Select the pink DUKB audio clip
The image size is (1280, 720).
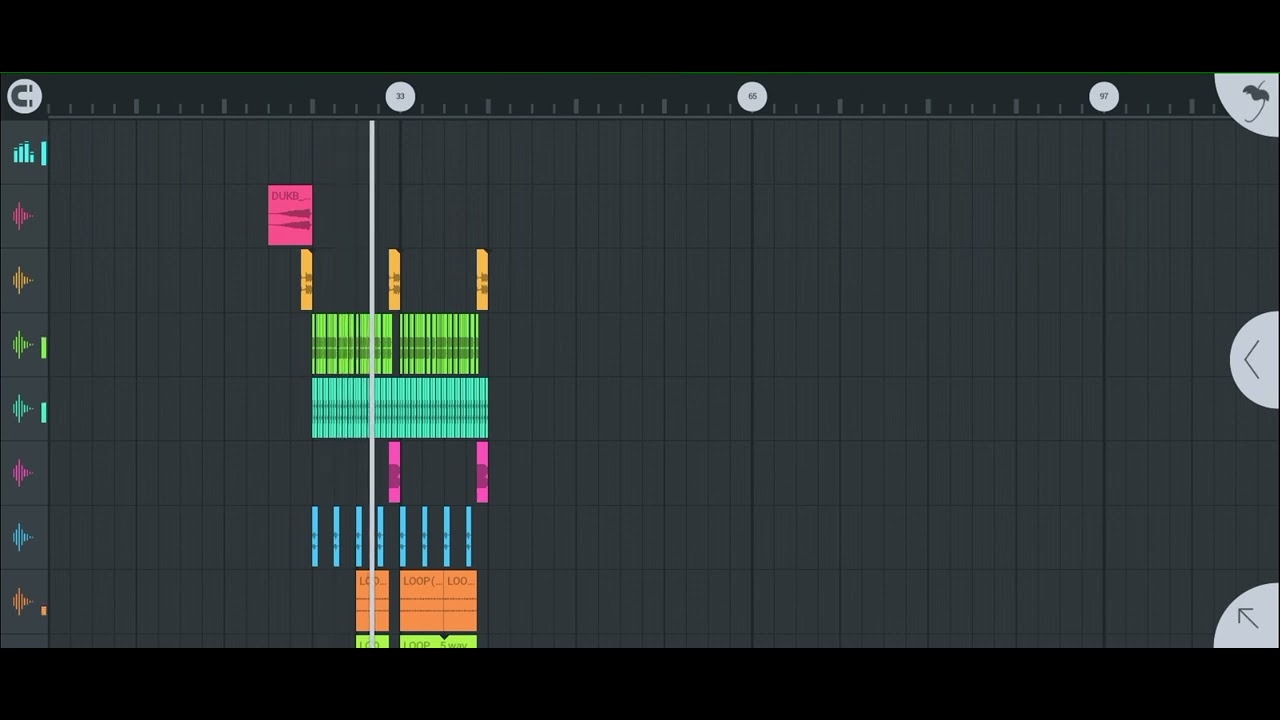[290, 215]
